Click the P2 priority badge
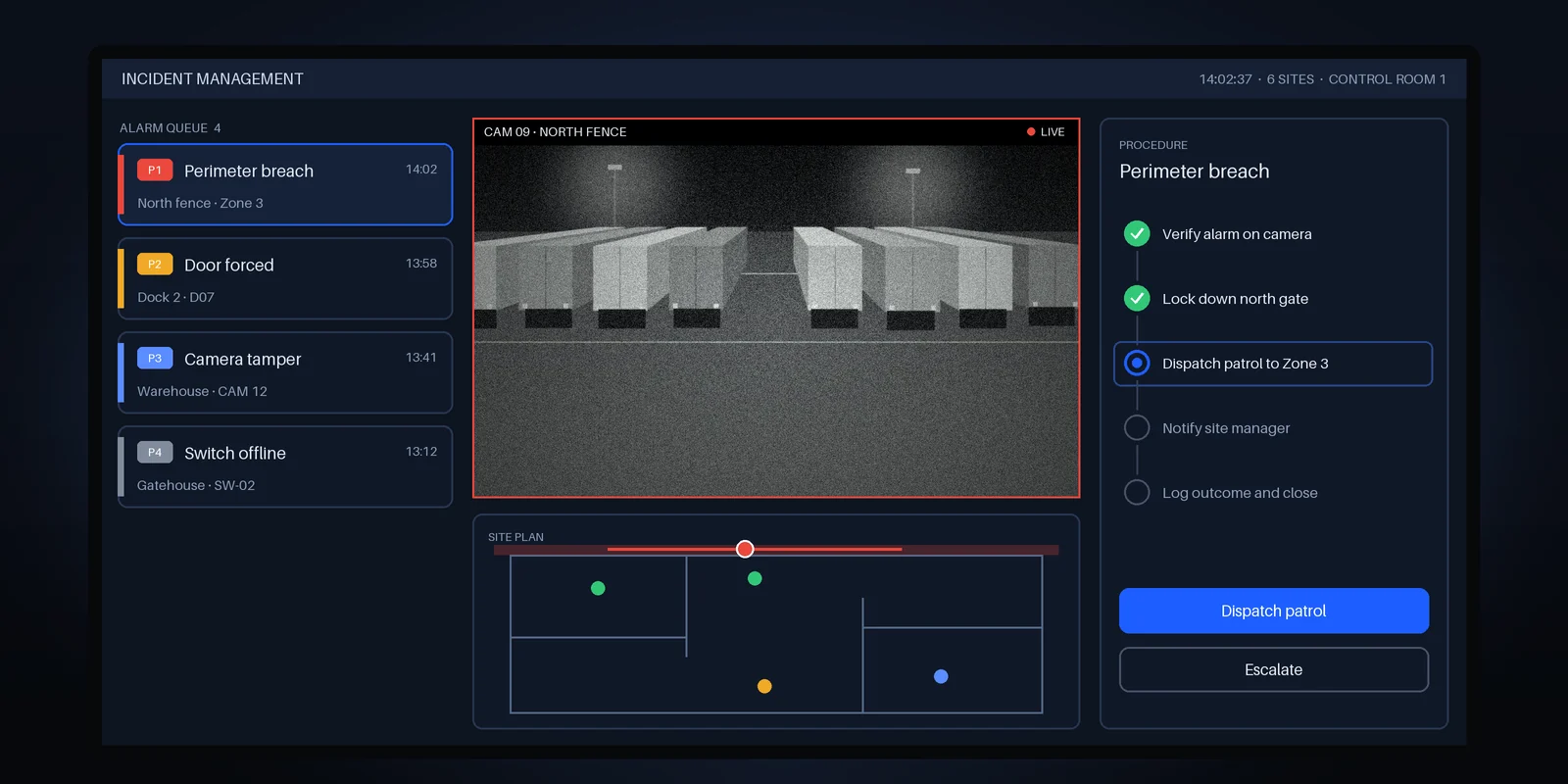Viewport: 1568px width, 784px height. point(155,264)
